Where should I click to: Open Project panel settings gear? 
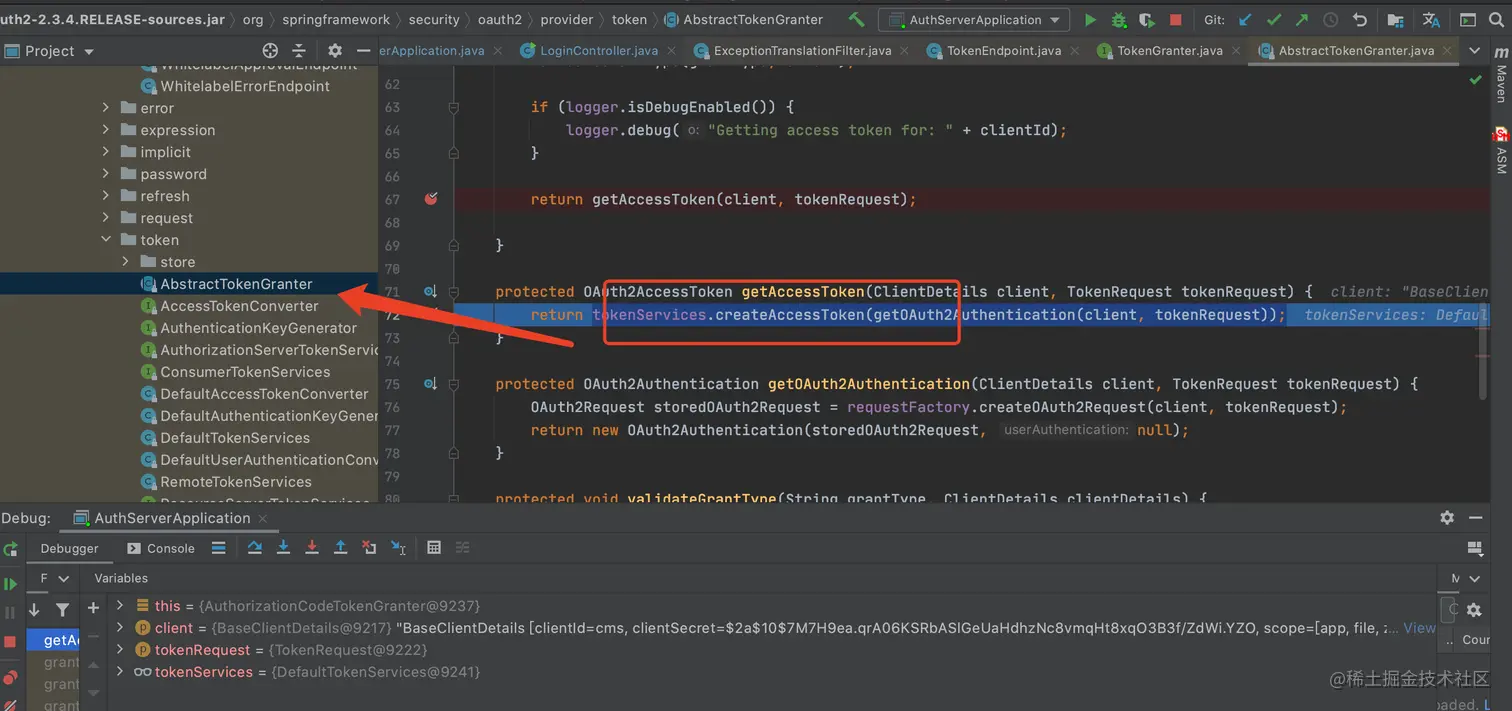pos(335,51)
